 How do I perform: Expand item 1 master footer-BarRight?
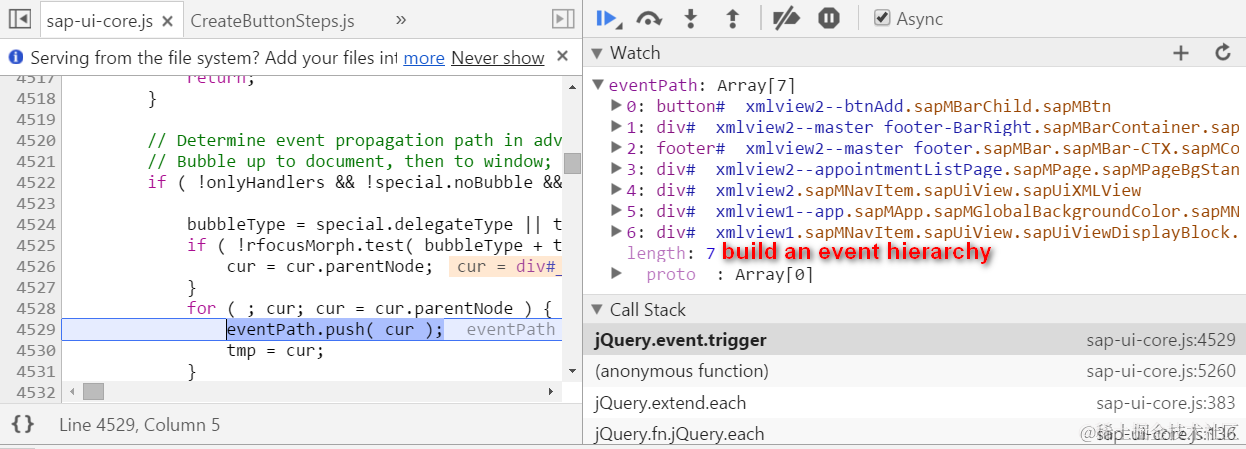pos(617,127)
